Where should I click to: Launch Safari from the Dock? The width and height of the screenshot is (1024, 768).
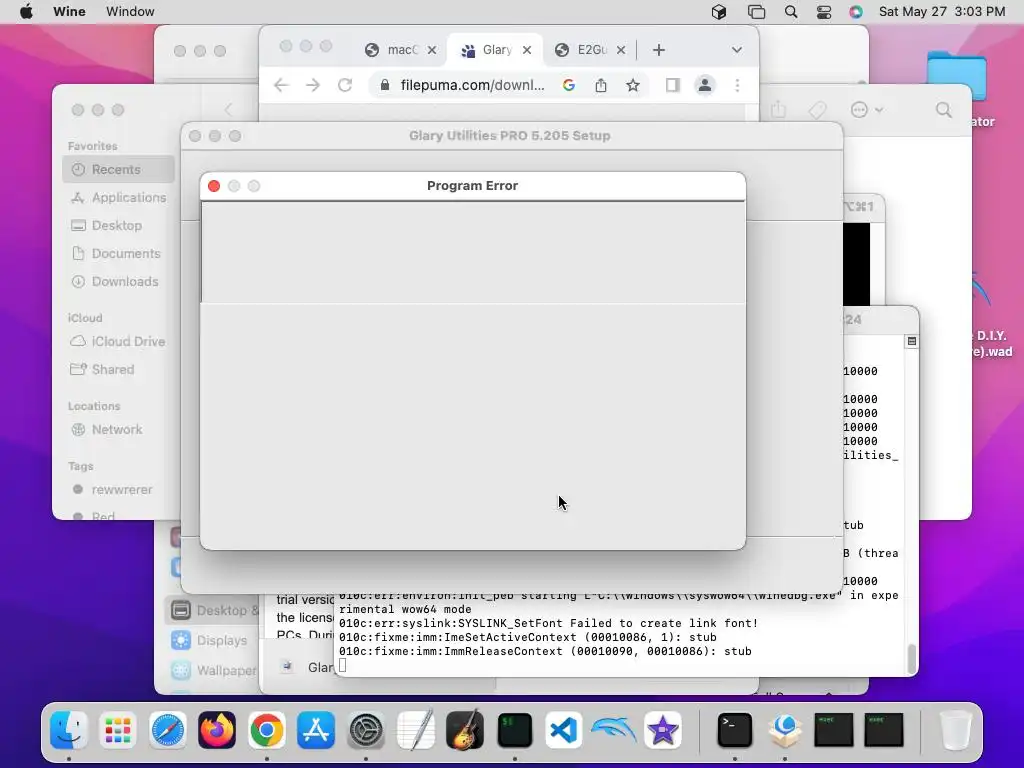click(168, 730)
